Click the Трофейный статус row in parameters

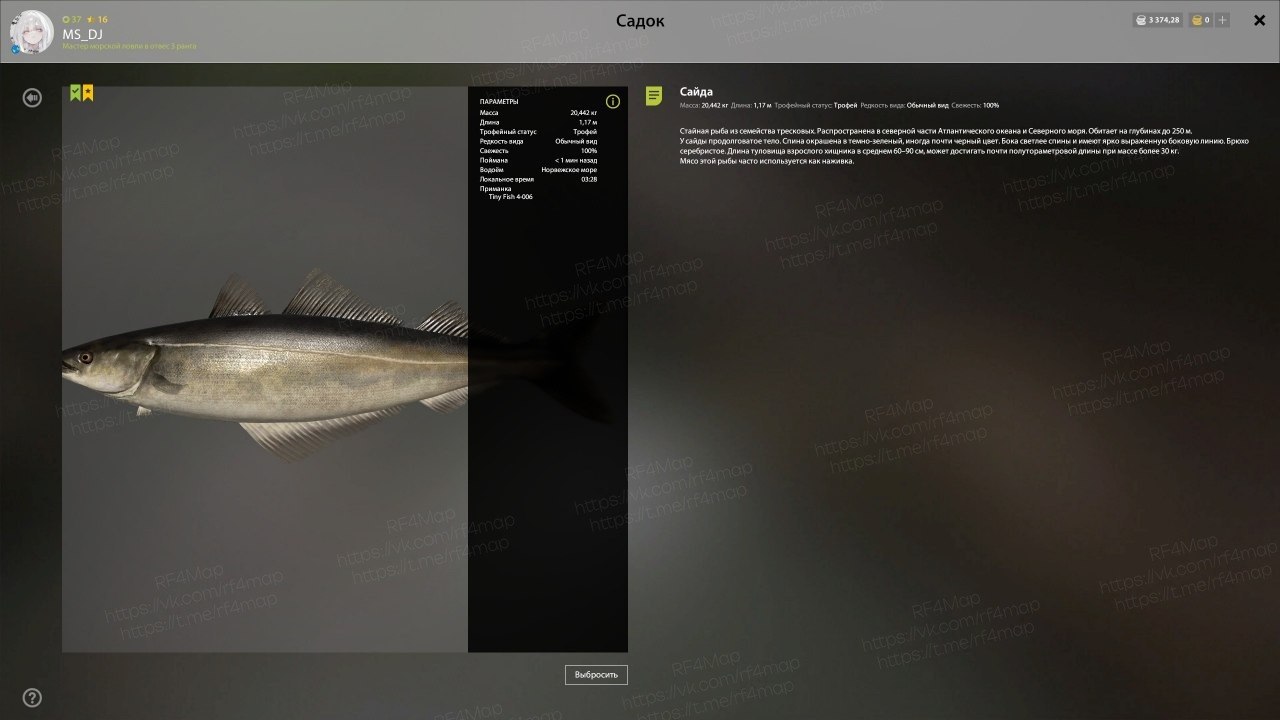(x=538, y=132)
